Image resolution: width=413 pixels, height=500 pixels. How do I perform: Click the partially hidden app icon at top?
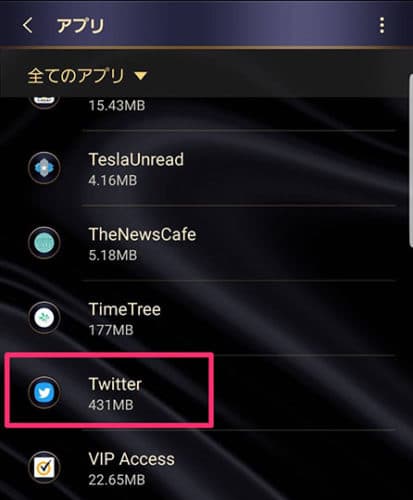pyautogui.click(x=44, y=102)
